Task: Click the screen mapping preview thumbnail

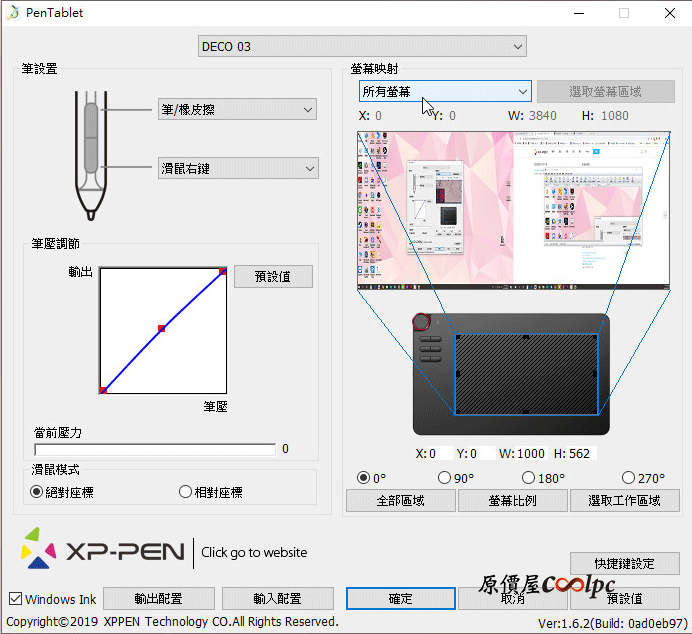Action: [x=514, y=210]
